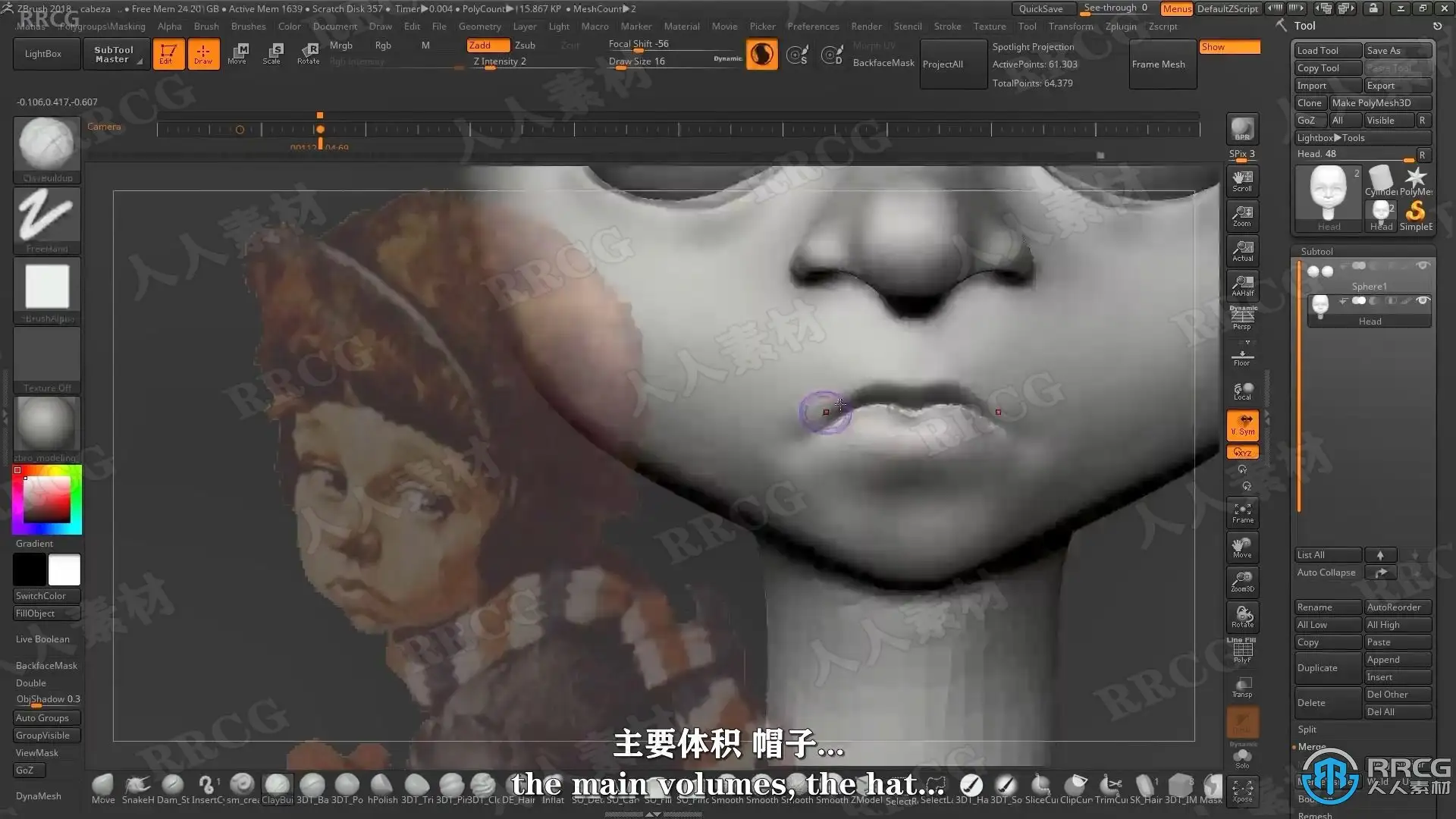Hide the Head subtool with eye icon

coord(1423,301)
